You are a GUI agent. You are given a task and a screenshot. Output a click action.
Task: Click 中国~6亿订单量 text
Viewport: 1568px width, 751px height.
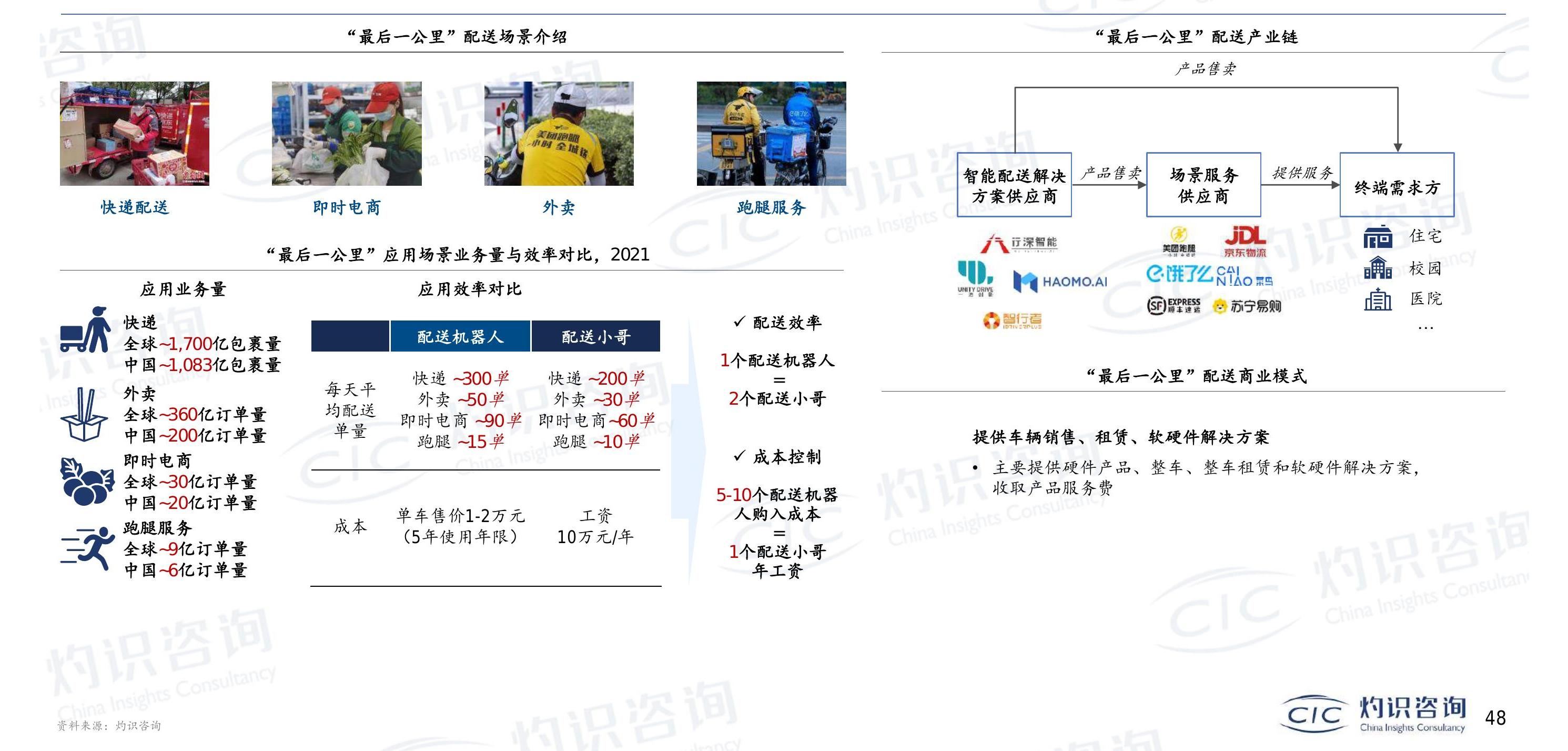pos(185,570)
